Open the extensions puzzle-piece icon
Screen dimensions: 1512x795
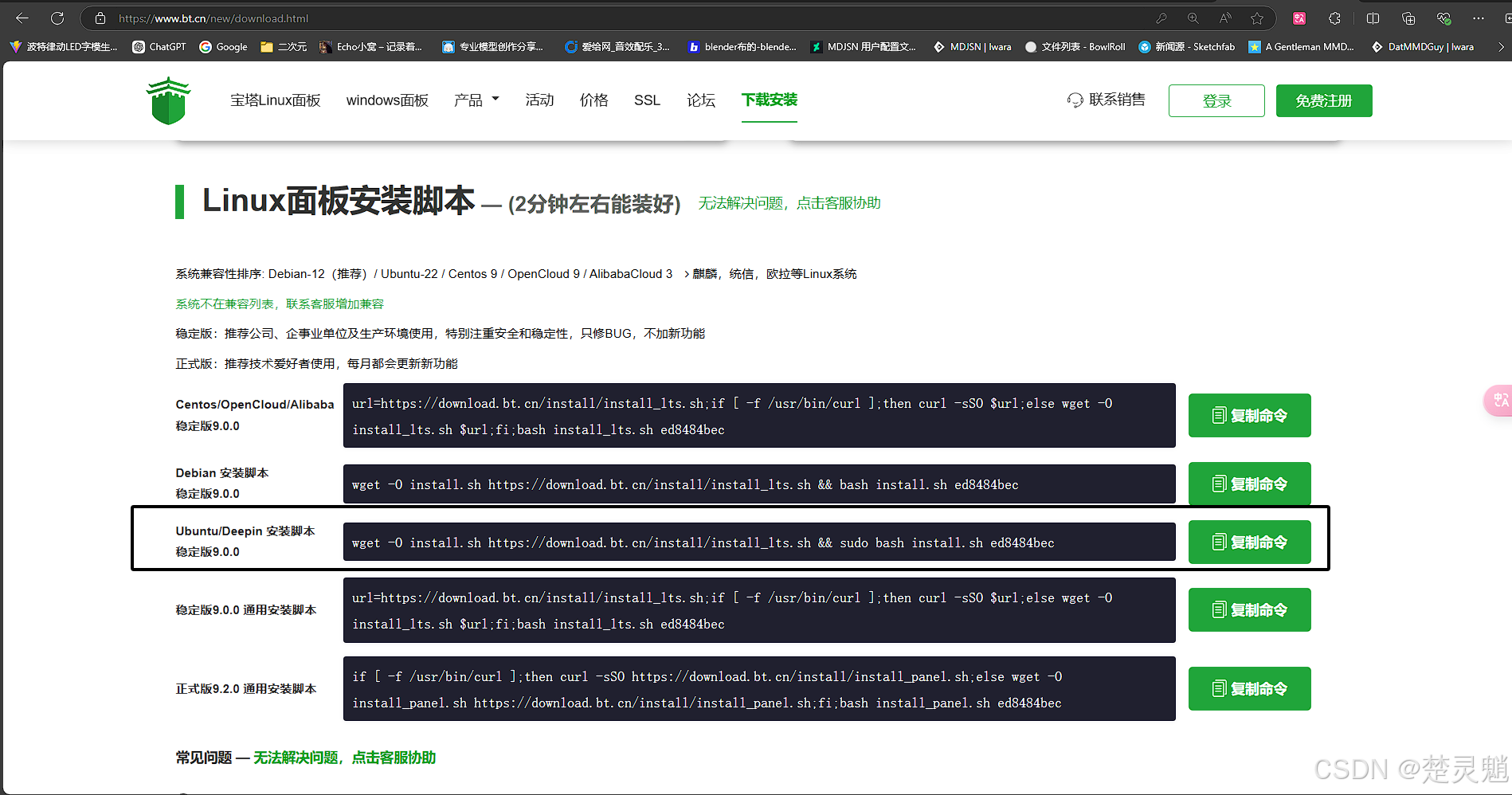(1335, 18)
